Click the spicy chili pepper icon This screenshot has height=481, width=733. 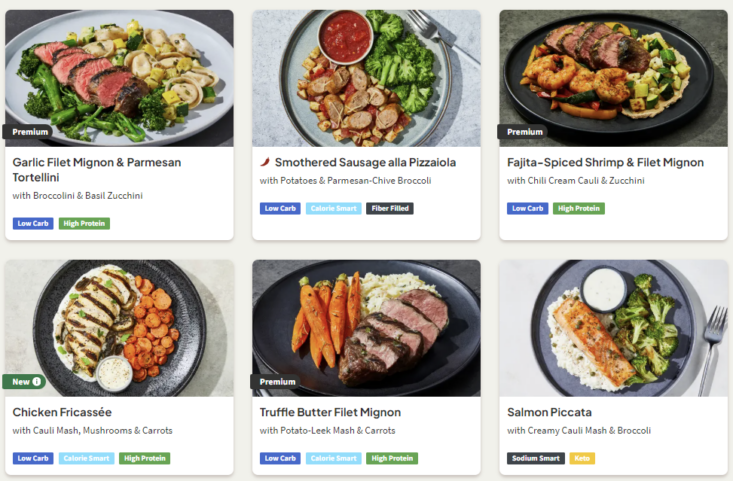[265, 162]
